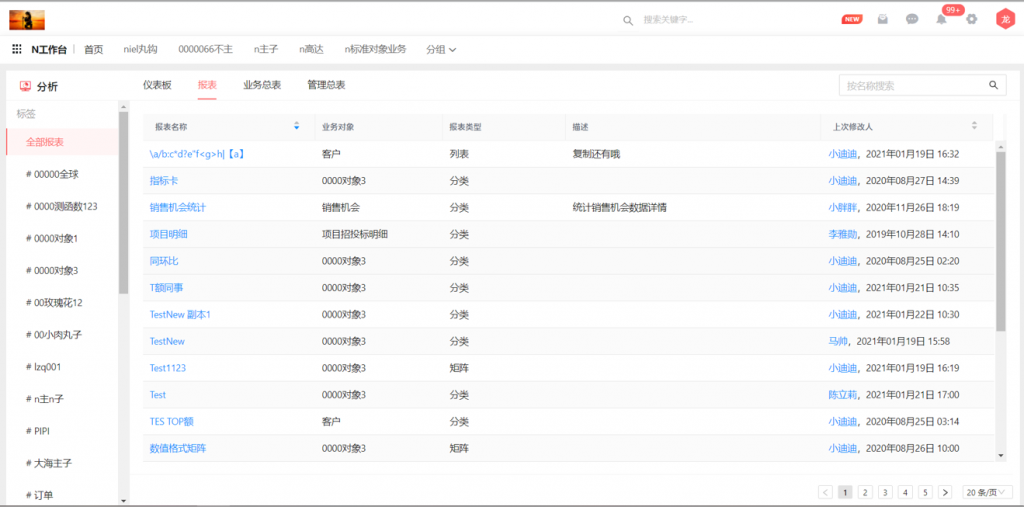Open the notifications bell icon
The width and height of the screenshot is (1024, 507).
941,19
